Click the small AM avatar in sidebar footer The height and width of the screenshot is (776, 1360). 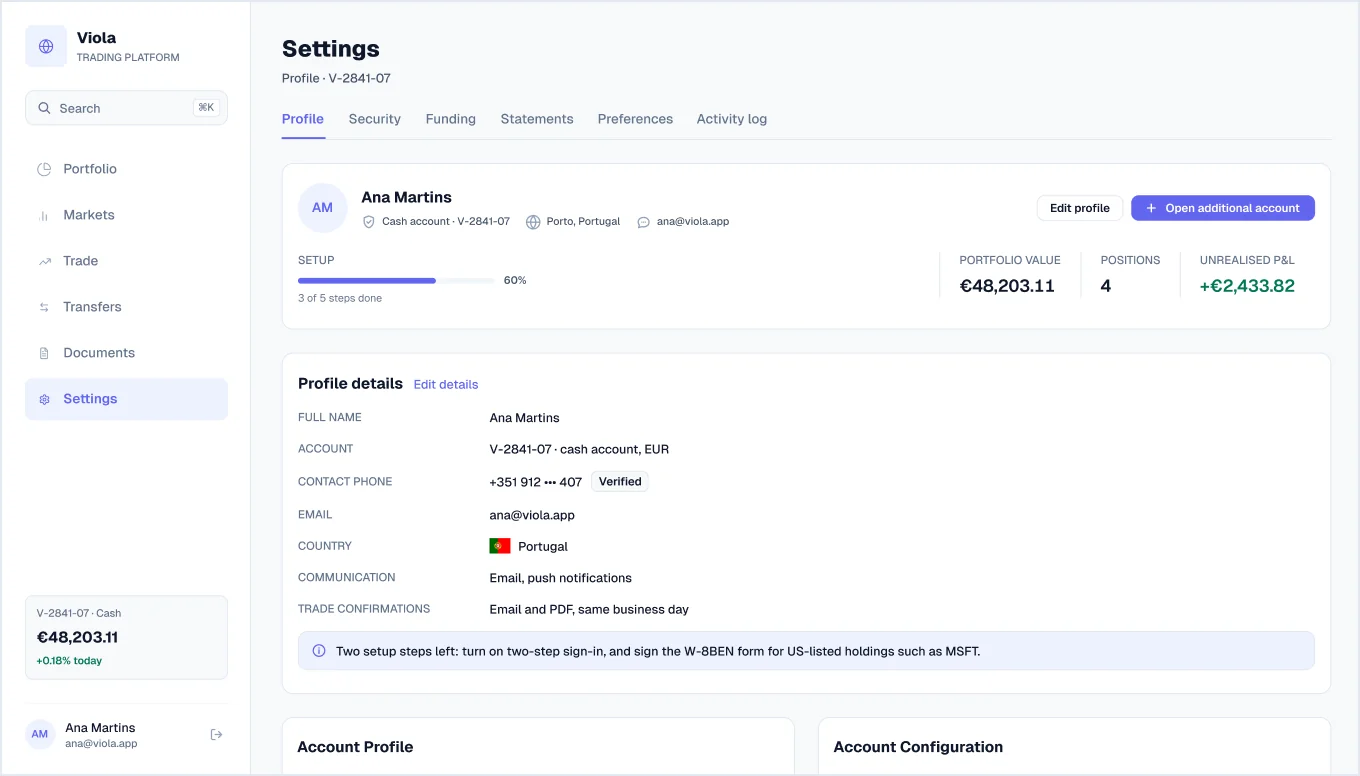(40, 734)
